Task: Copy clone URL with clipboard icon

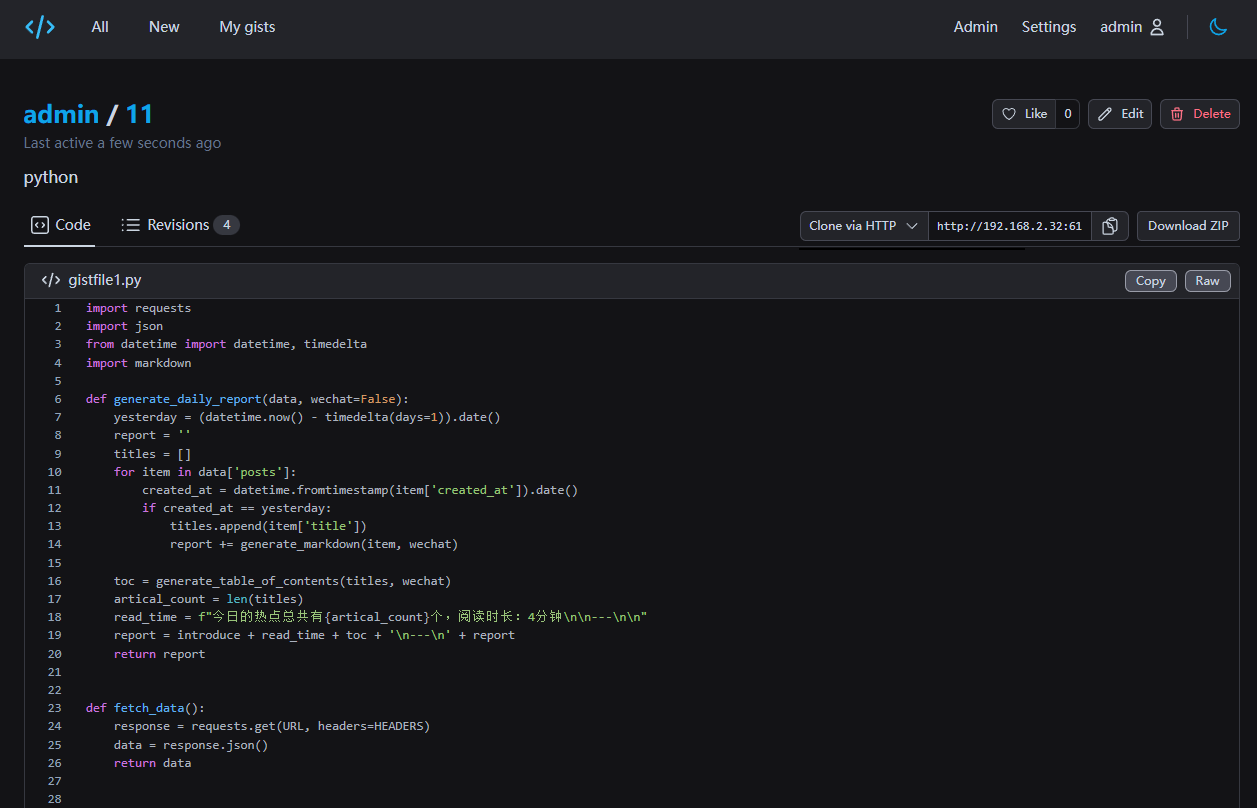Action: [x=1109, y=226]
